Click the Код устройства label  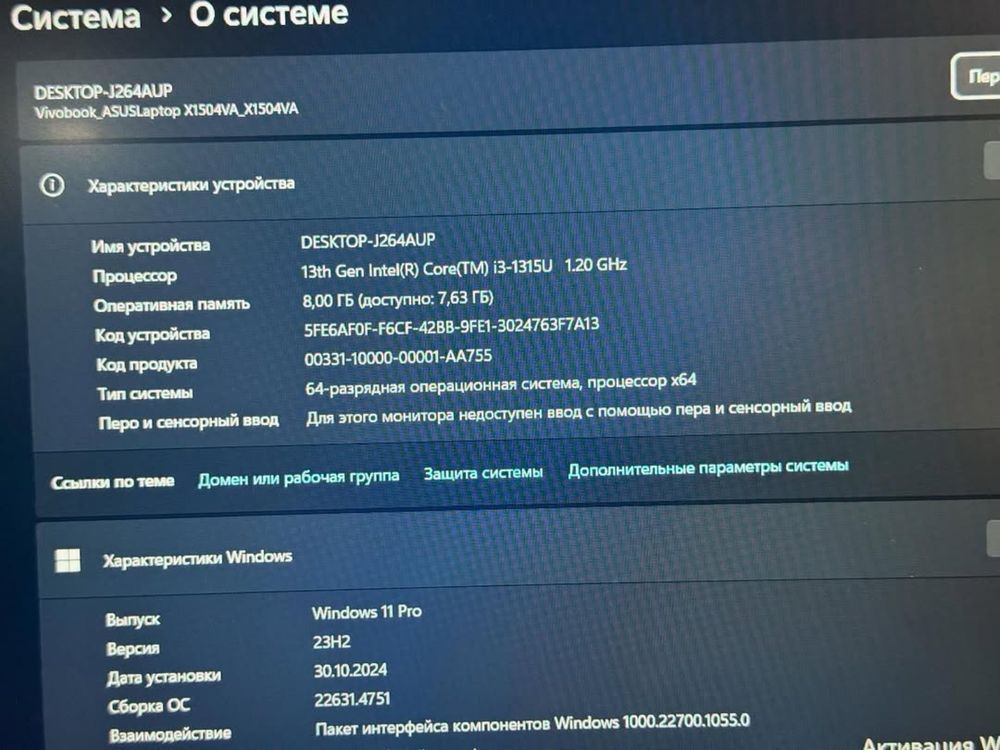coord(152,334)
